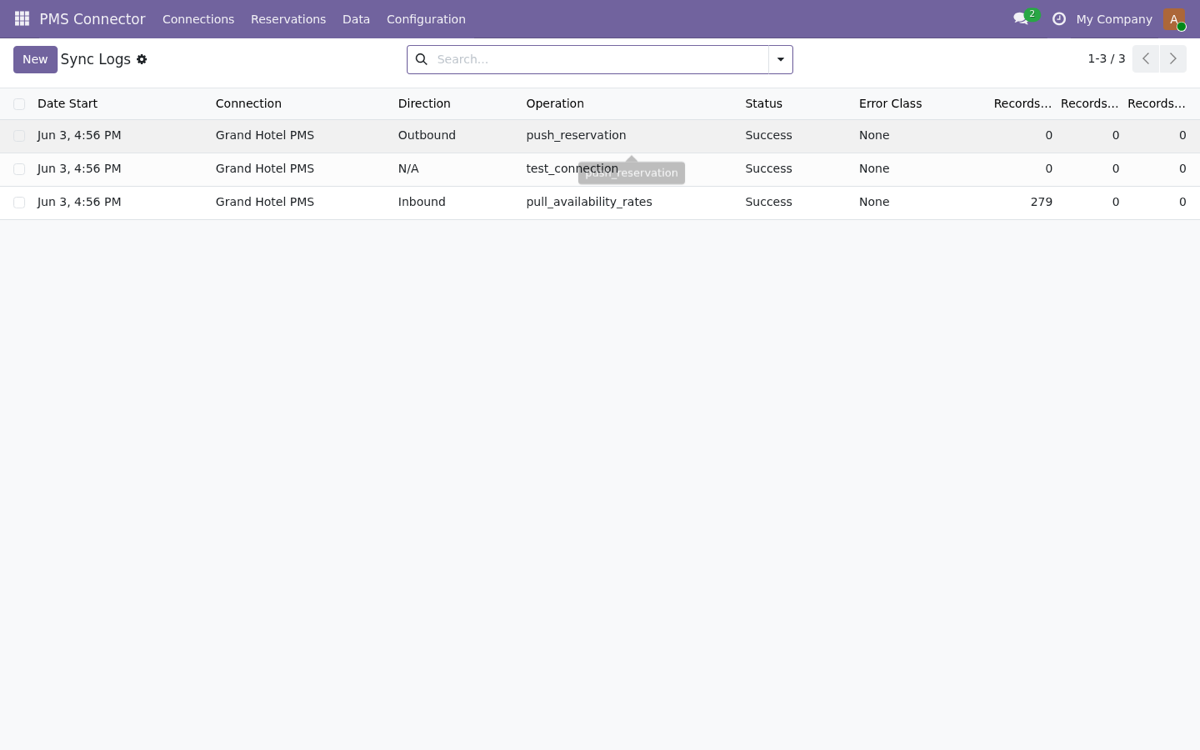Go to previous page arrow
1200x750 pixels.
pyautogui.click(x=1146, y=59)
